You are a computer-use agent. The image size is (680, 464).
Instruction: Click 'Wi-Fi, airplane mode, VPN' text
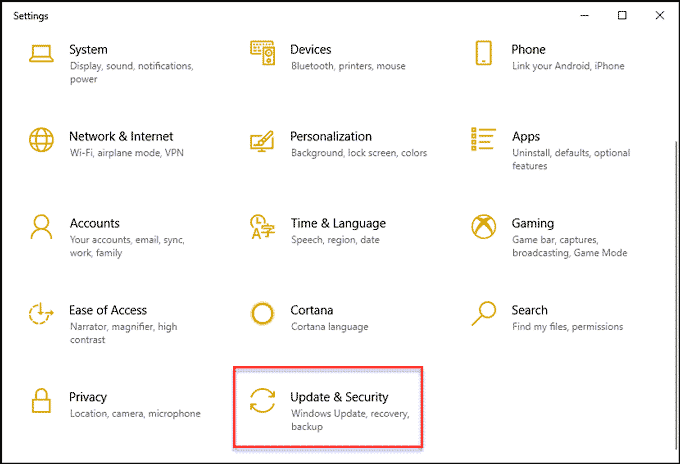[x=127, y=153]
